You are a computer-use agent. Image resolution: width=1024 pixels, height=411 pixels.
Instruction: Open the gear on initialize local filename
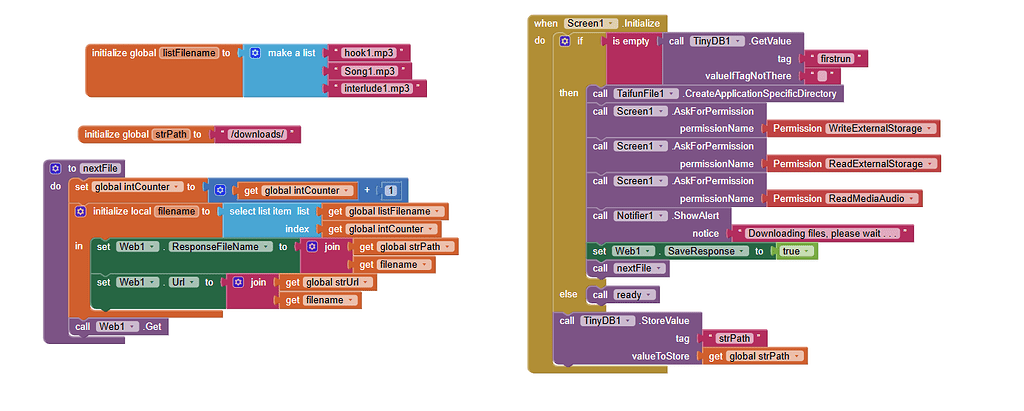(x=80, y=211)
